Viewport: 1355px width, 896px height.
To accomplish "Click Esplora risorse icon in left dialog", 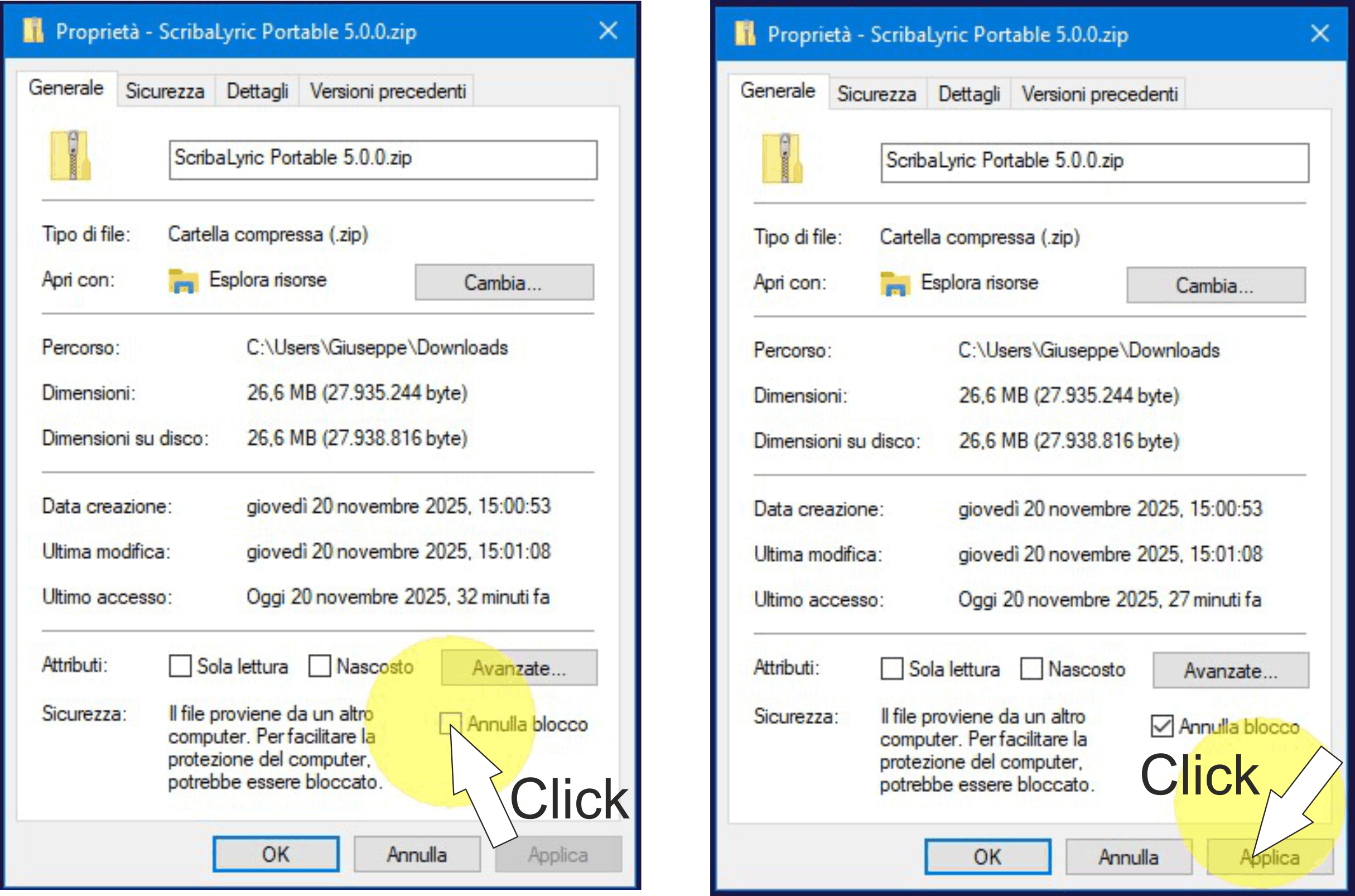I will [x=184, y=281].
